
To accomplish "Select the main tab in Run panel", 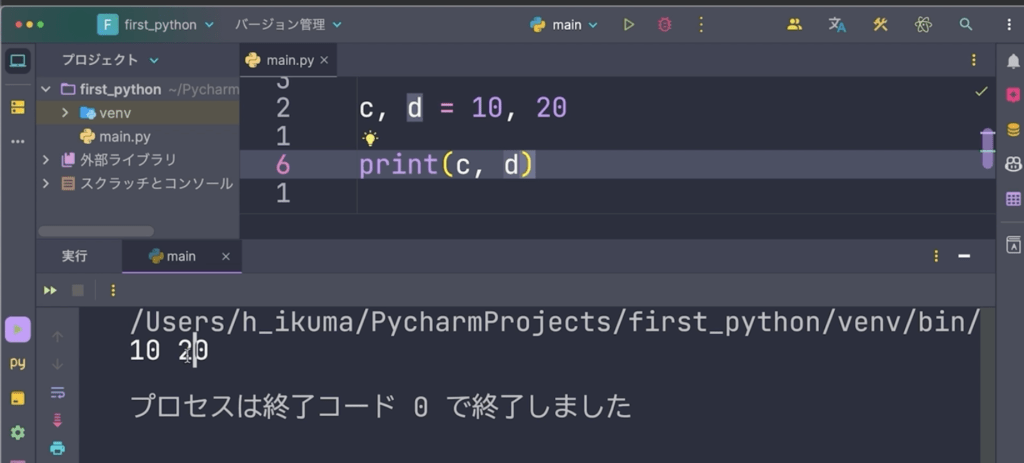I will (180, 256).
